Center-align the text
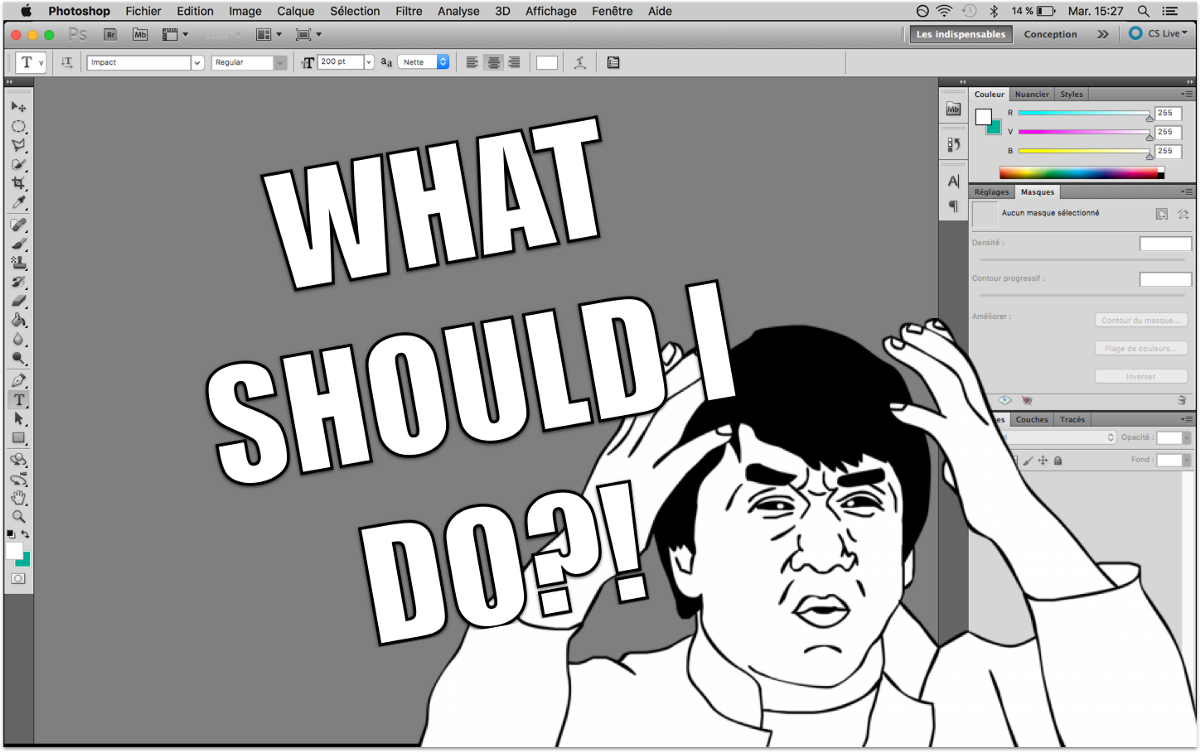1200x752 pixels. [x=493, y=62]
